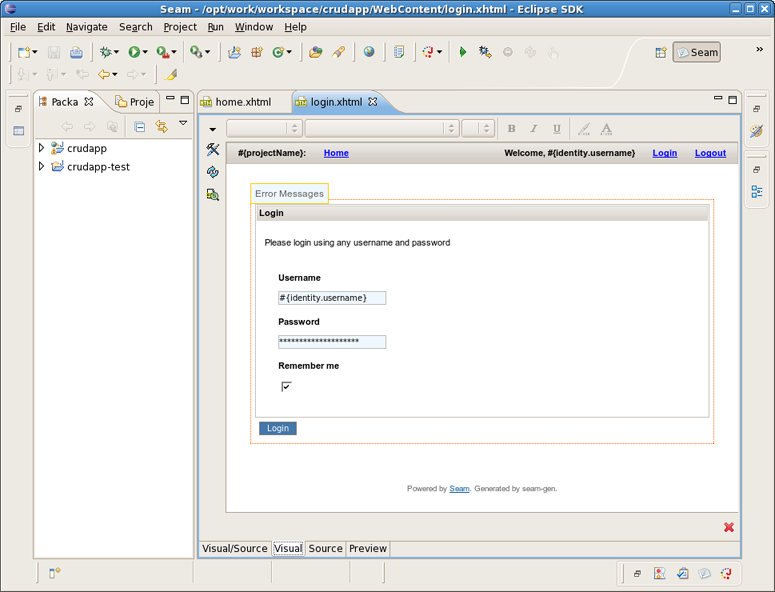This screenshot has height=592, width=775.
Task: Toggle Bold formatting button
Action: 511,128
